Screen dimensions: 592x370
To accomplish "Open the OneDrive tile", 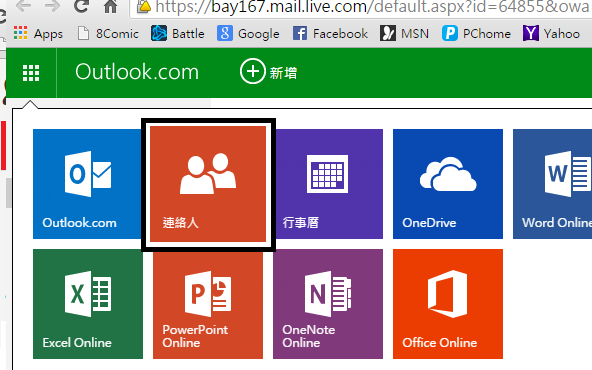I will tap(448, 184).
